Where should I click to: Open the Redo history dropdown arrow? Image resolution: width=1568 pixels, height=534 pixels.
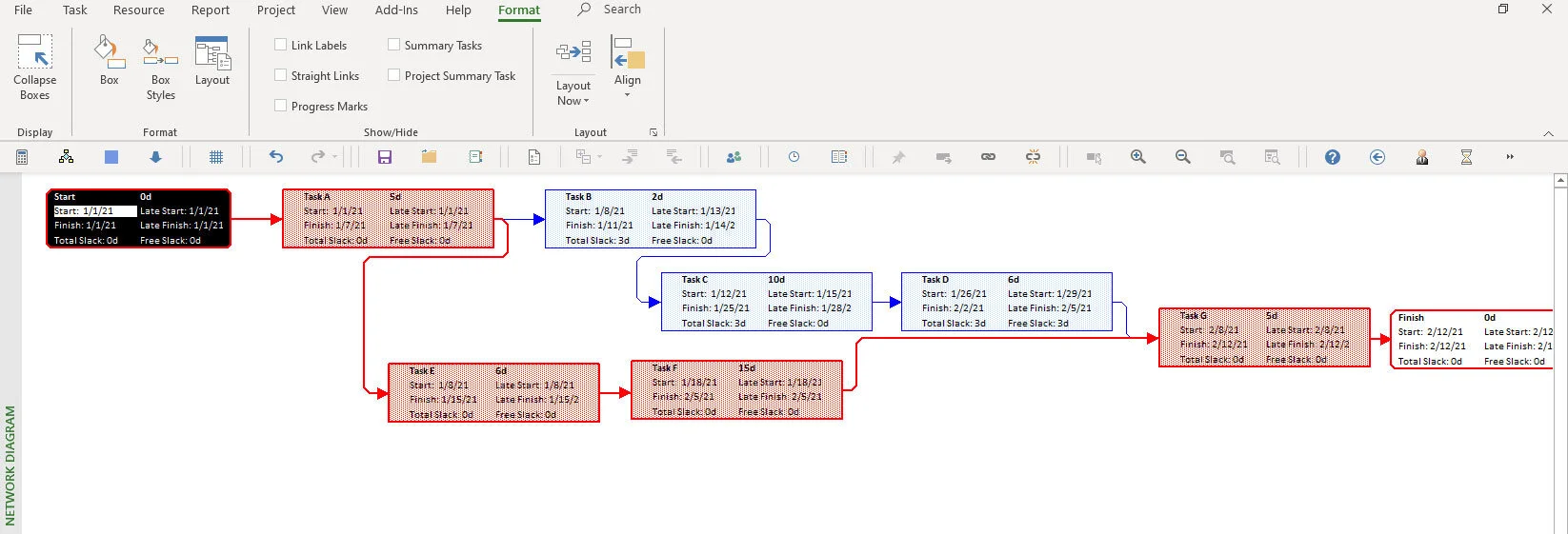point(335,157)
